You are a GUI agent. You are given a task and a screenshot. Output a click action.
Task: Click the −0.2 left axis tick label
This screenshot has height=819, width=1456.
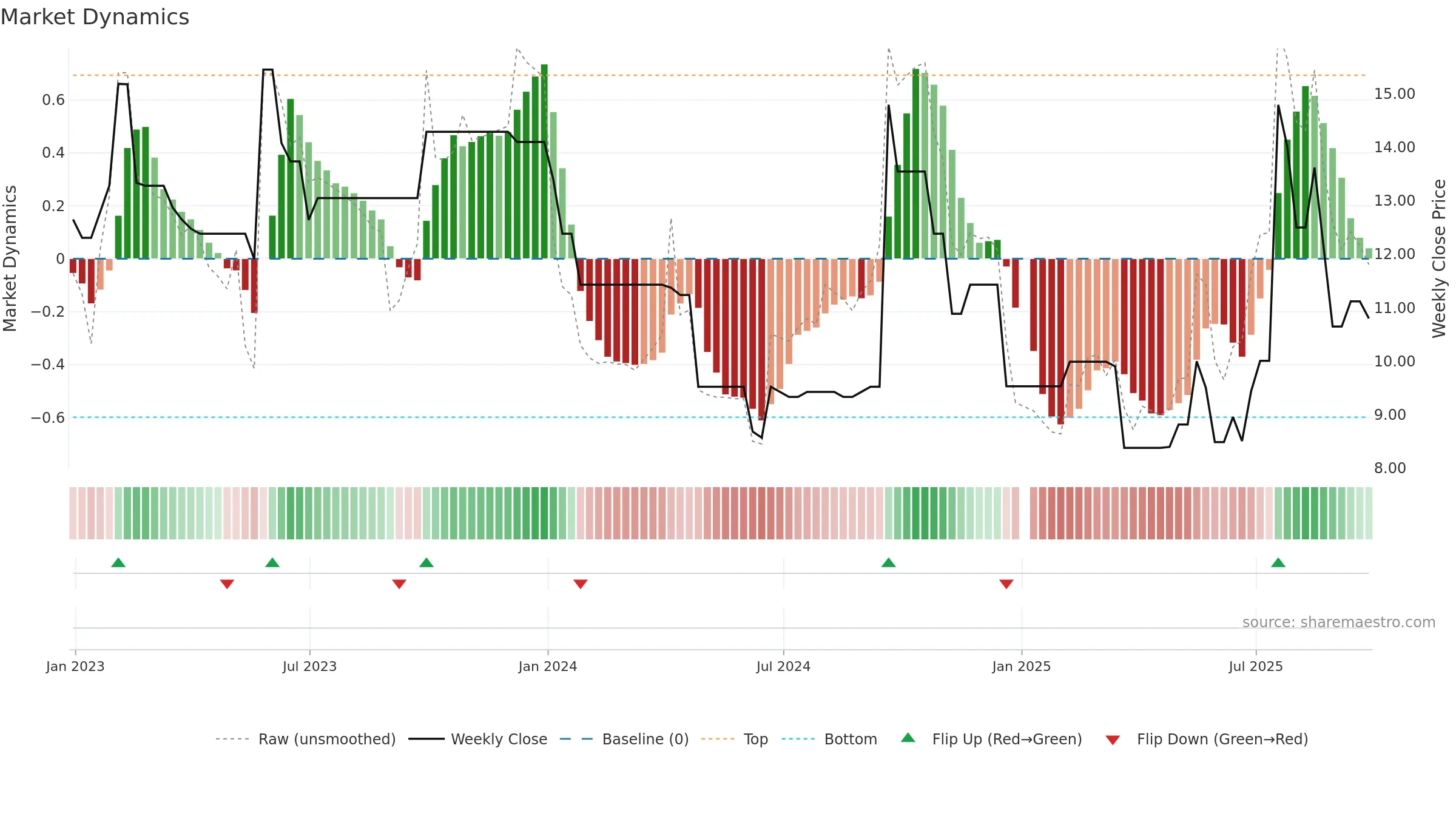[48, 312]
